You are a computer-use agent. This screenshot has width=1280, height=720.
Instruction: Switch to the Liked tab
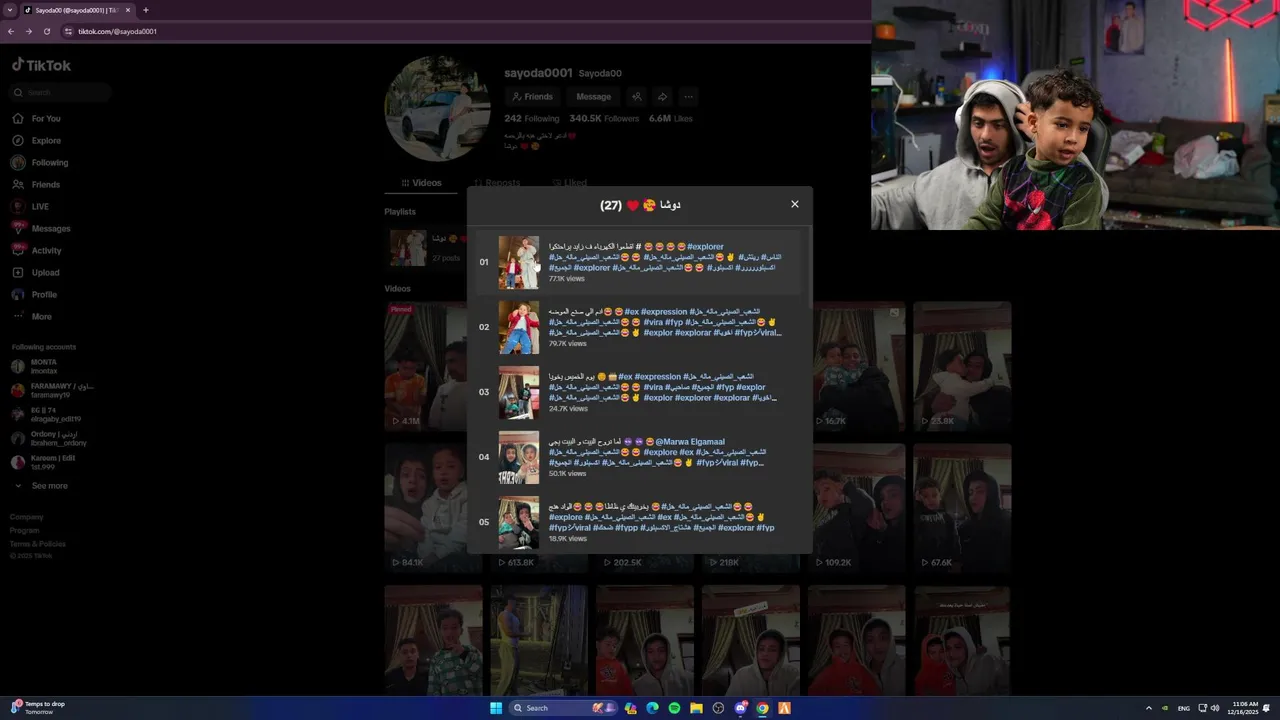[570, 183]
